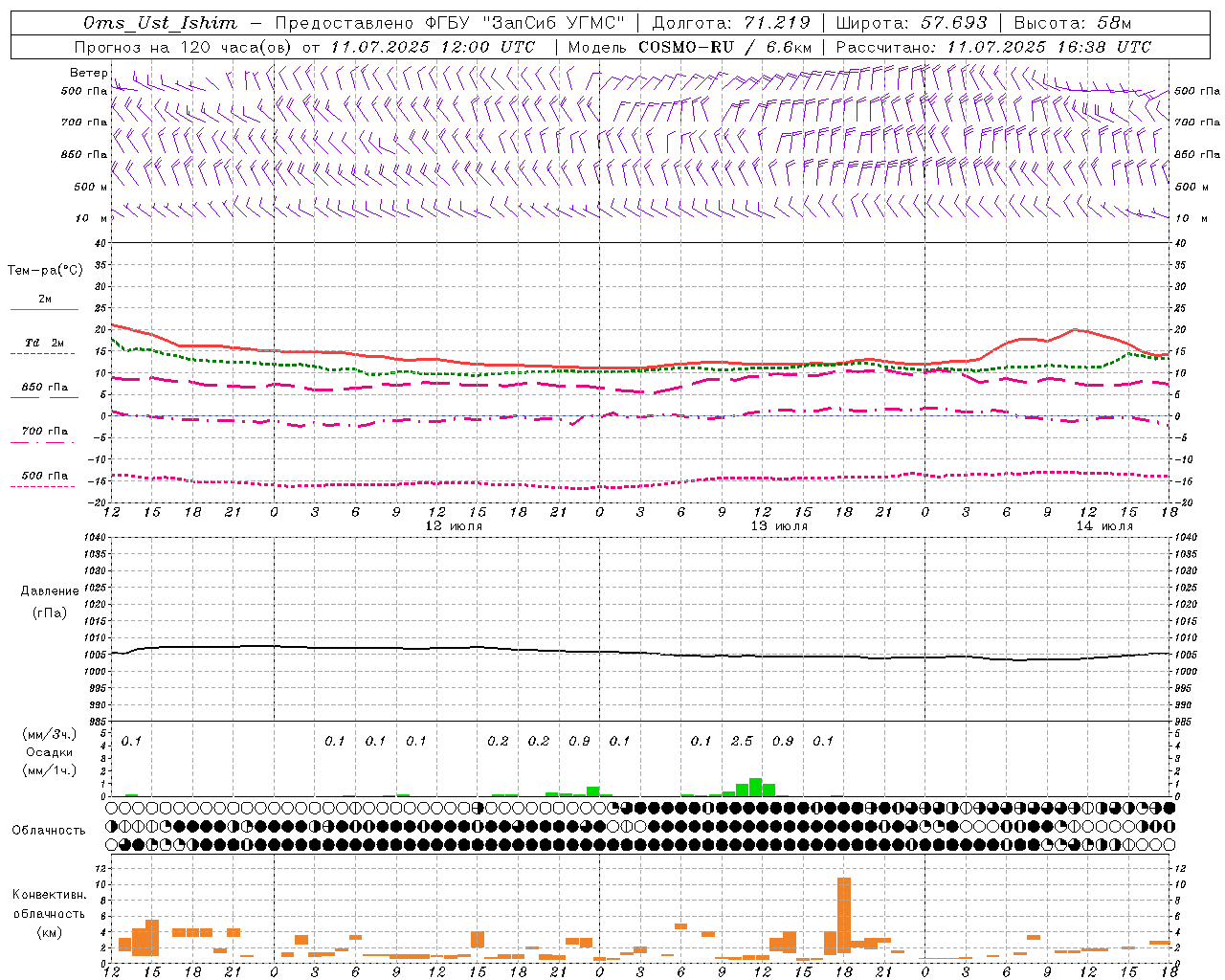Click the 700 гПа temperature legend label
The image size is (1225, 980).
[45, 432]
